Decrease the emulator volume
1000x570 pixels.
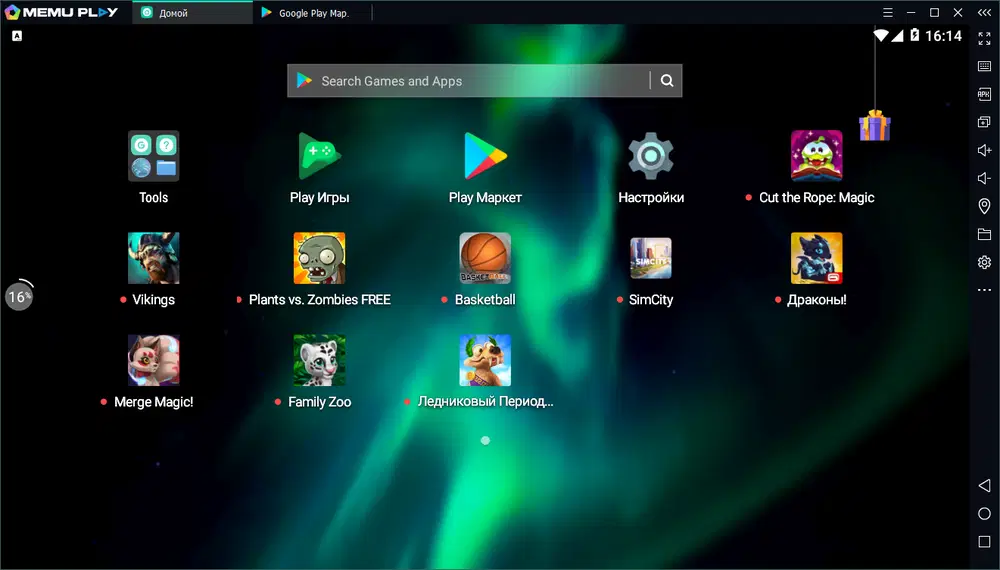point(984,178)
